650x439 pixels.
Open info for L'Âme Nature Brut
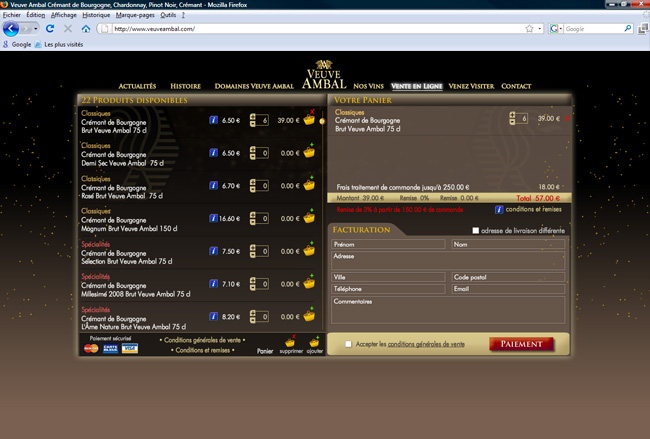213,317
